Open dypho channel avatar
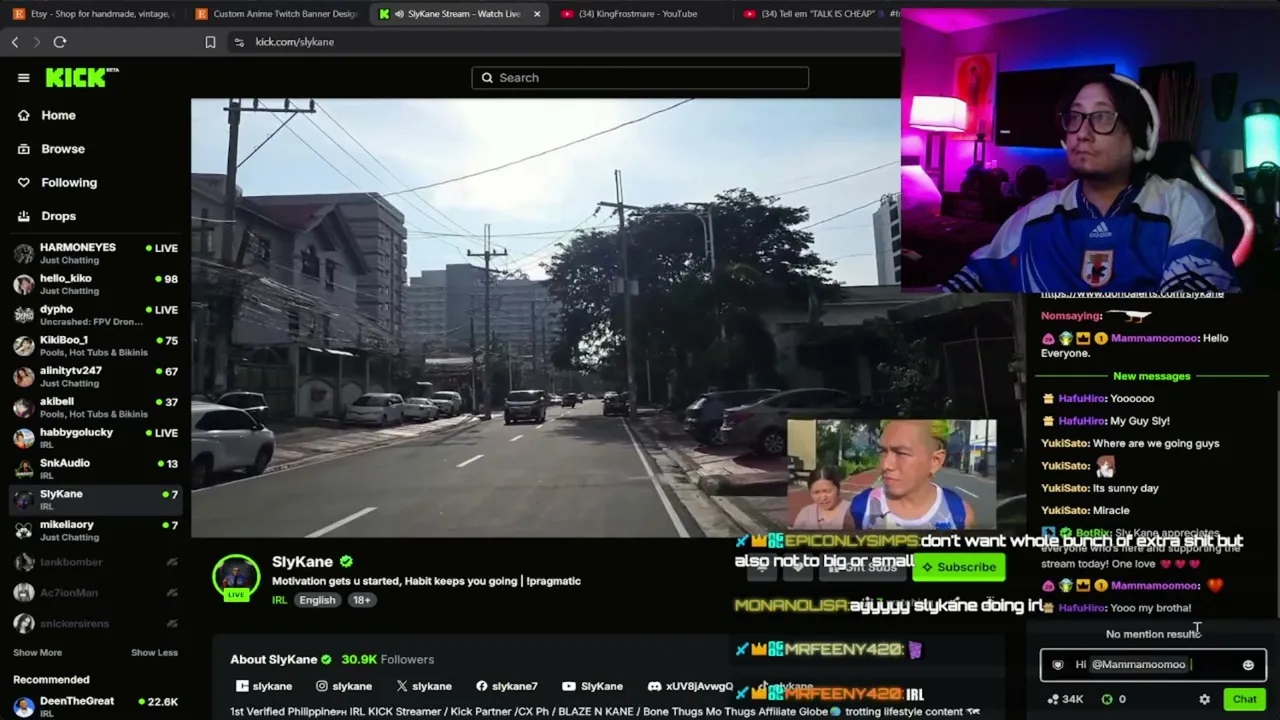Screen dimensions: 1280x720 click(x=23, y=315)
